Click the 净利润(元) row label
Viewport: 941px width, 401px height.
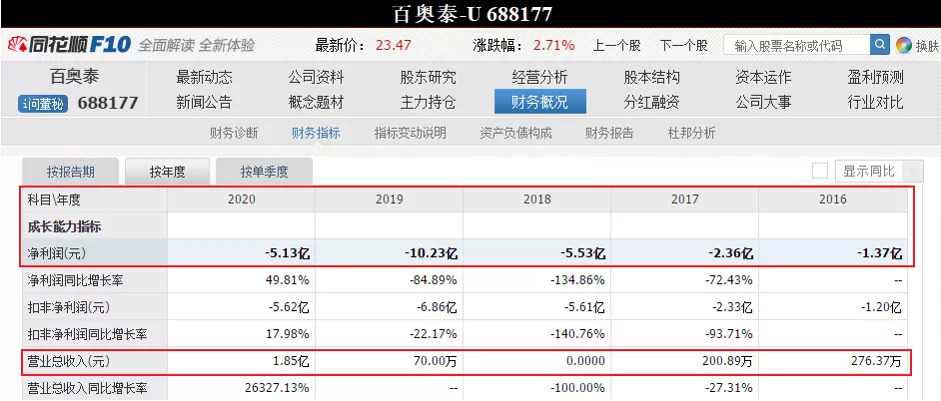57,254
